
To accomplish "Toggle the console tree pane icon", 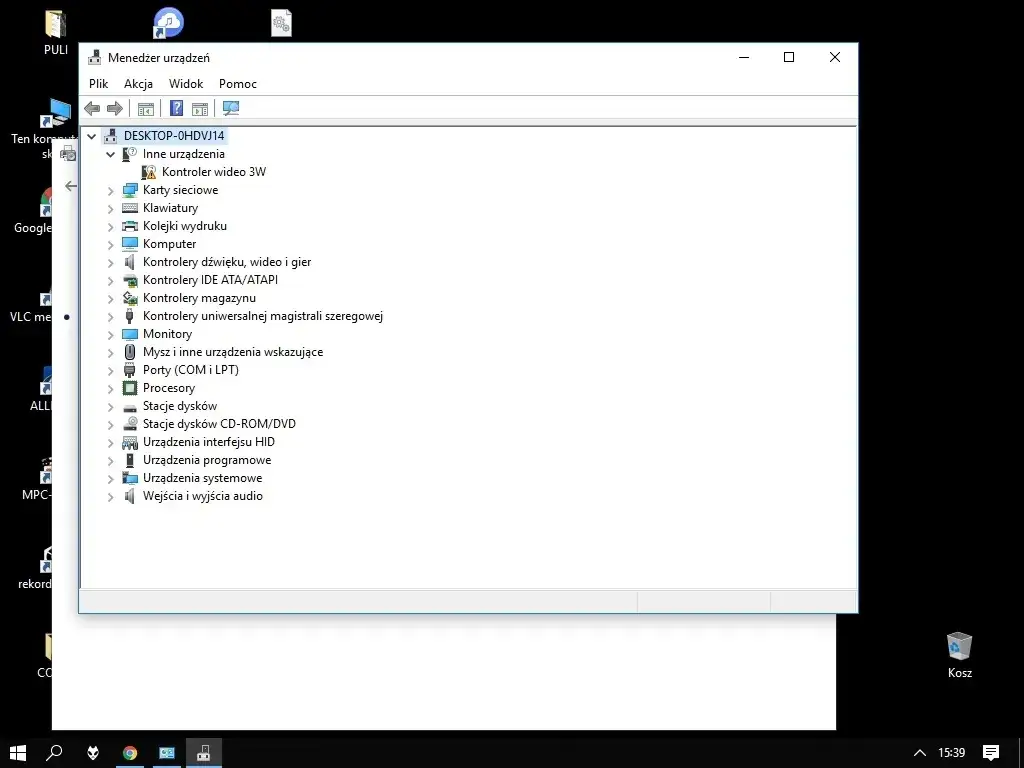I will [146, 108].
